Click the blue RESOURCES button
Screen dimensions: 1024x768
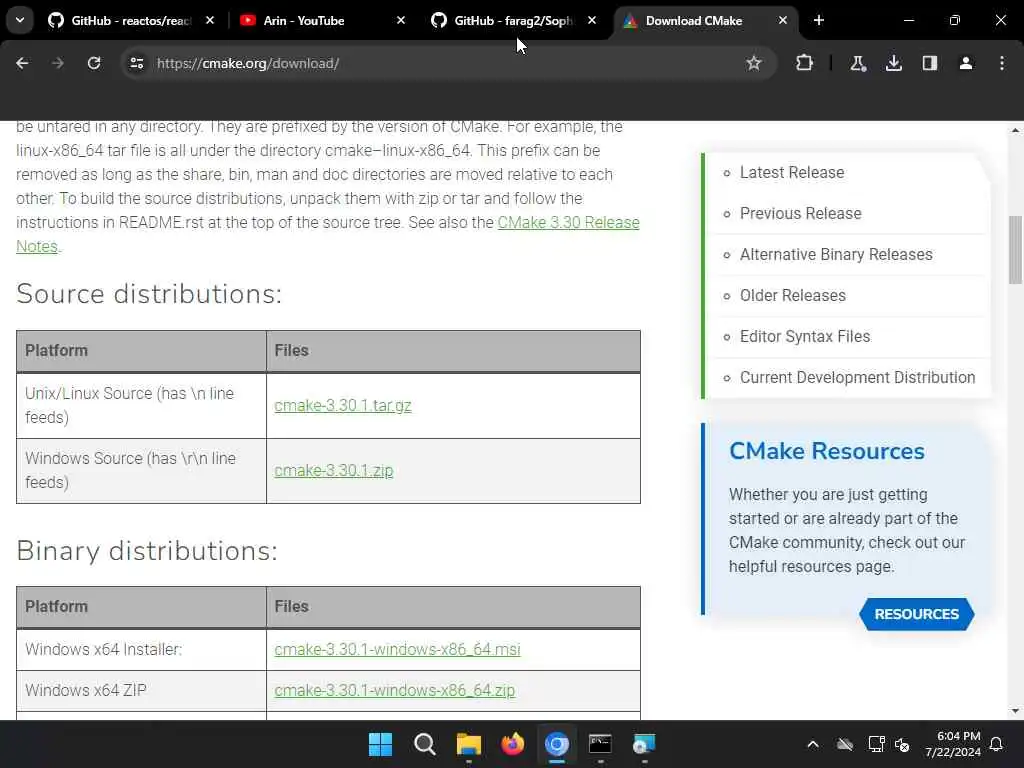click(916, 615)
